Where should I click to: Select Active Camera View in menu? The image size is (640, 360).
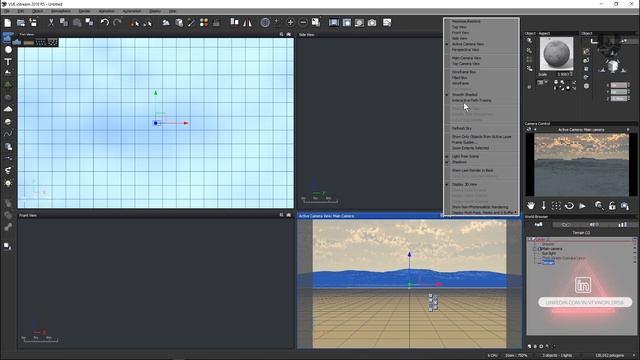[x=468, y=44]
